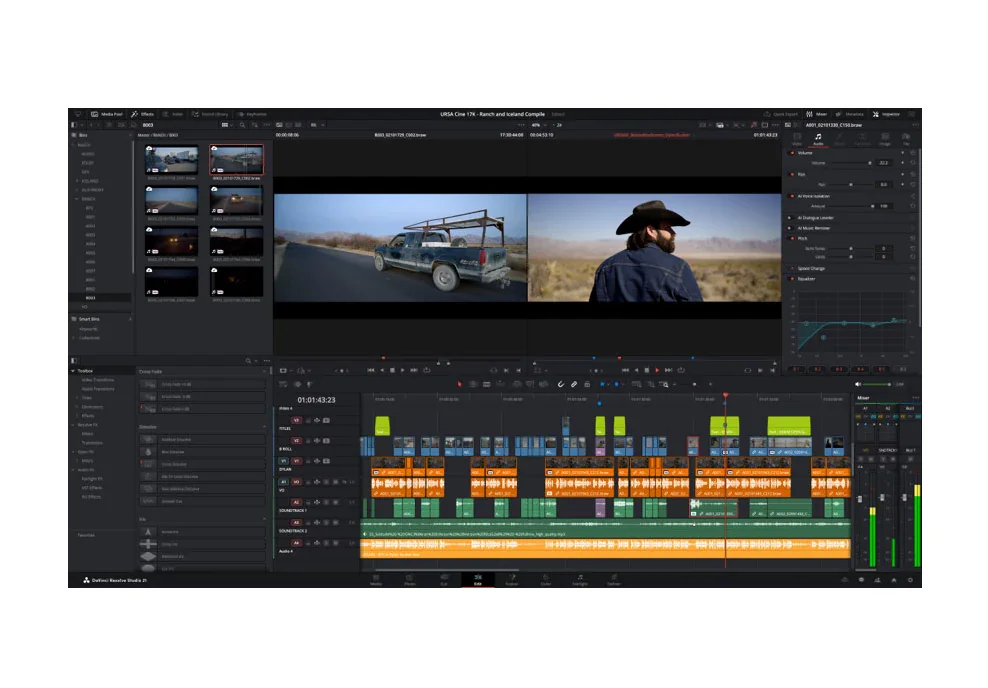
Task: Enable the AI Music Remover
Action: click(x=790, y=228)
